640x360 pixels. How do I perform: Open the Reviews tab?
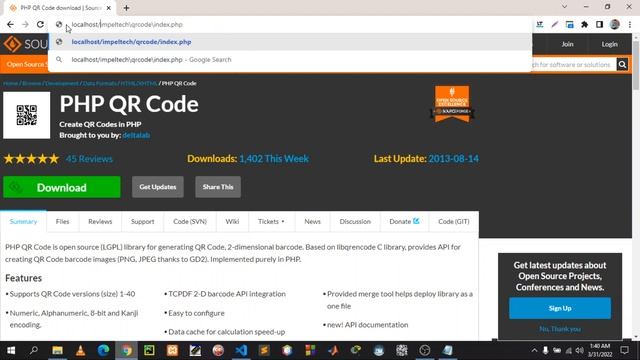point(100,222)
